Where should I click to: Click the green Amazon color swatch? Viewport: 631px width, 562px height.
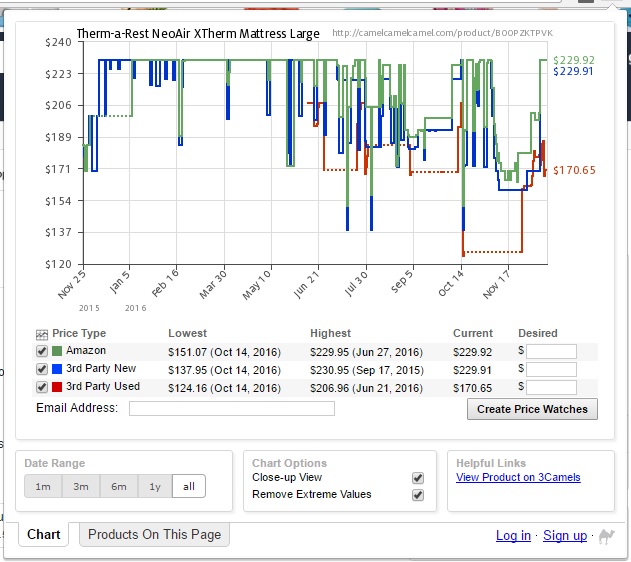[x=57, y=351]
